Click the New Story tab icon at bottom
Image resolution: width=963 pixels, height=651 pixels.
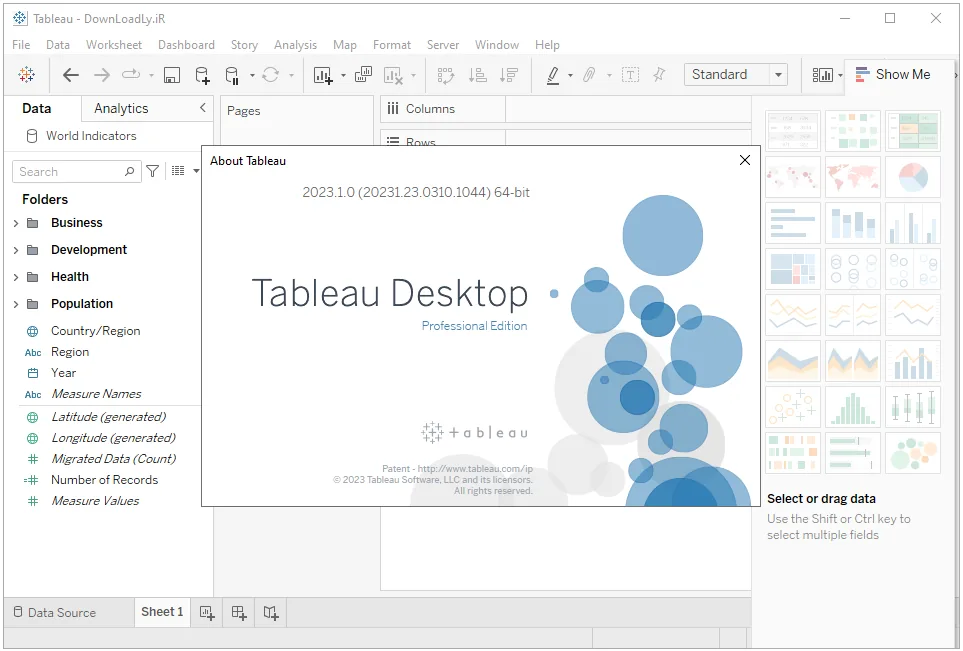point(271,613)
